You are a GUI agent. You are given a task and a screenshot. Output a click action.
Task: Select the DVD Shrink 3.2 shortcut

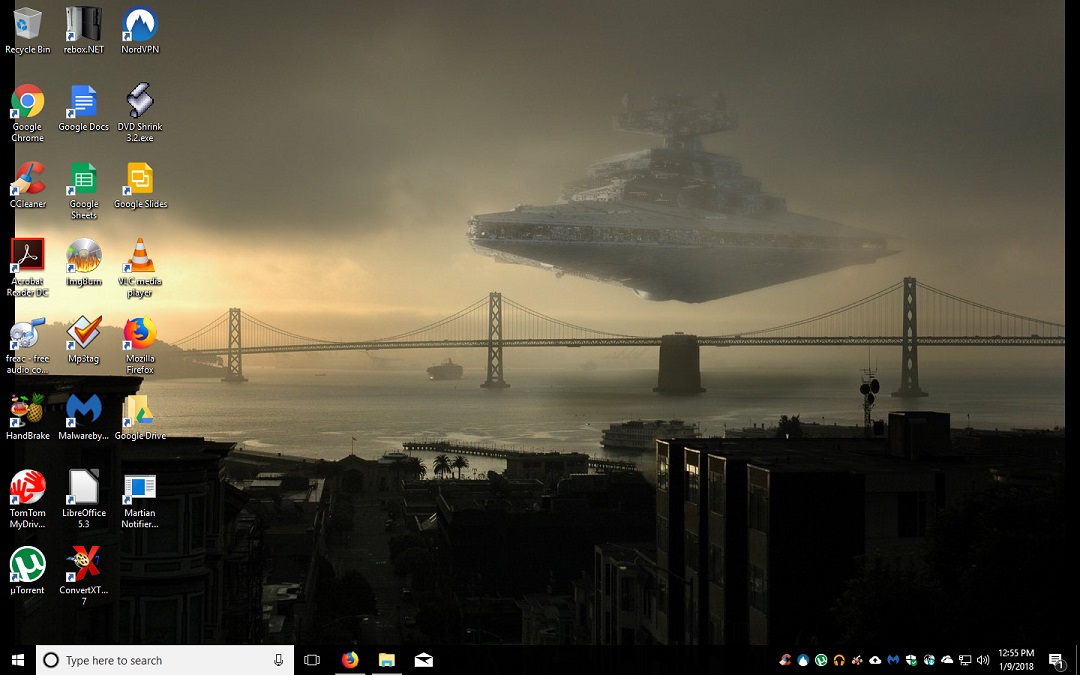(140, 102)
